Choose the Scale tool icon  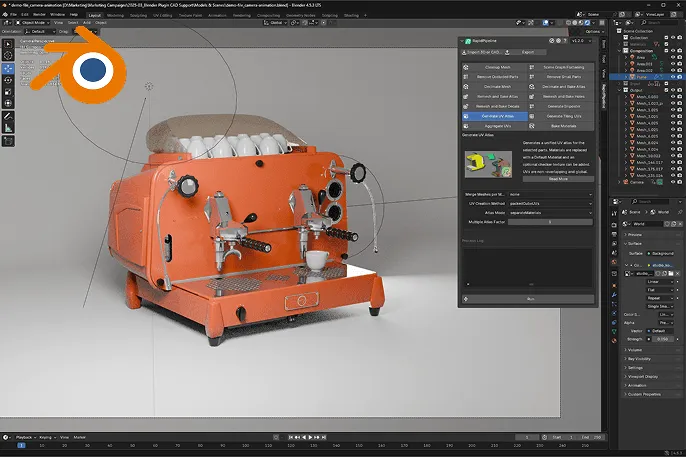tap(8, 92)
